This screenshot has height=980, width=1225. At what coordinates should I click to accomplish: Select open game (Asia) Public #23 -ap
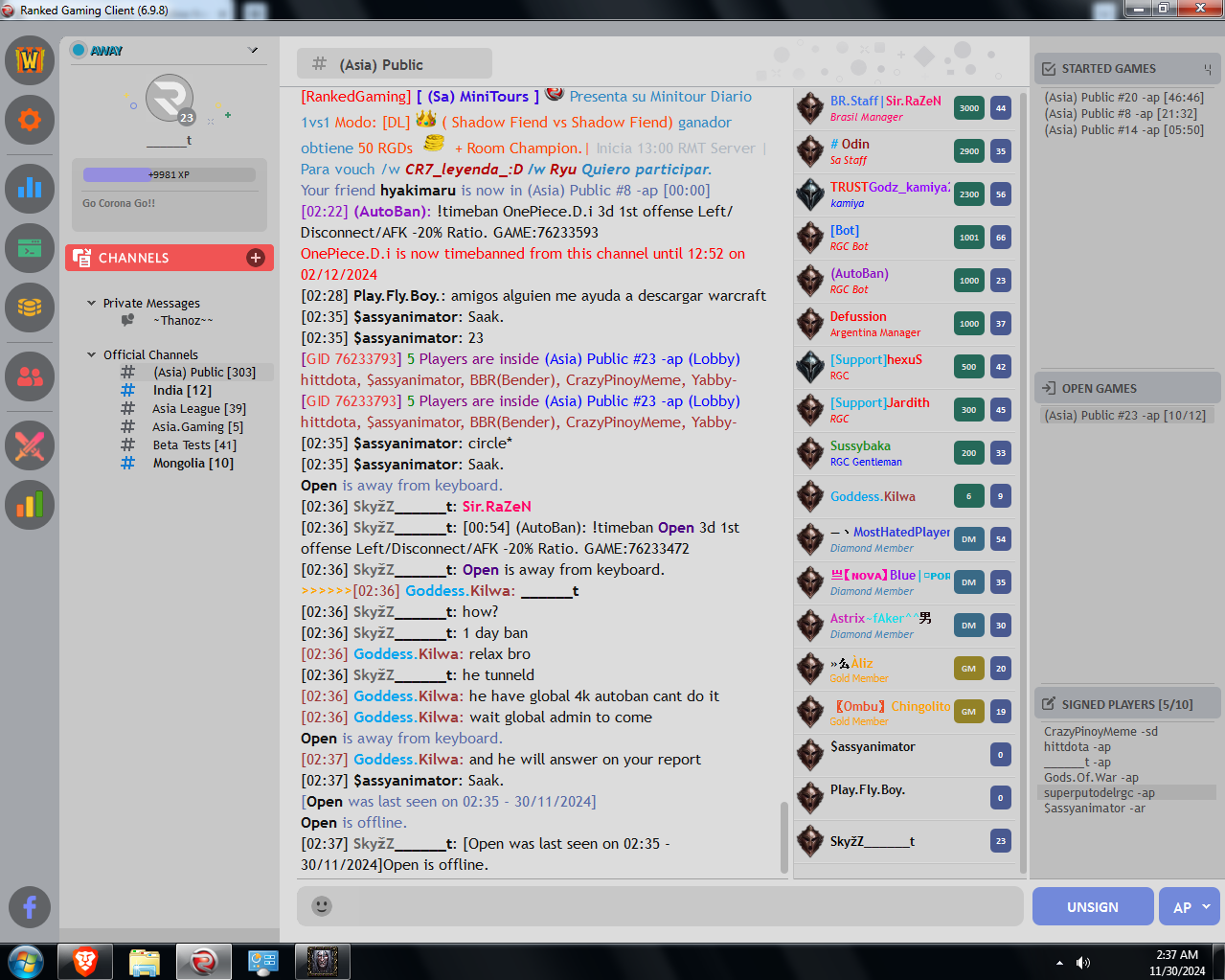point(1127,415)
